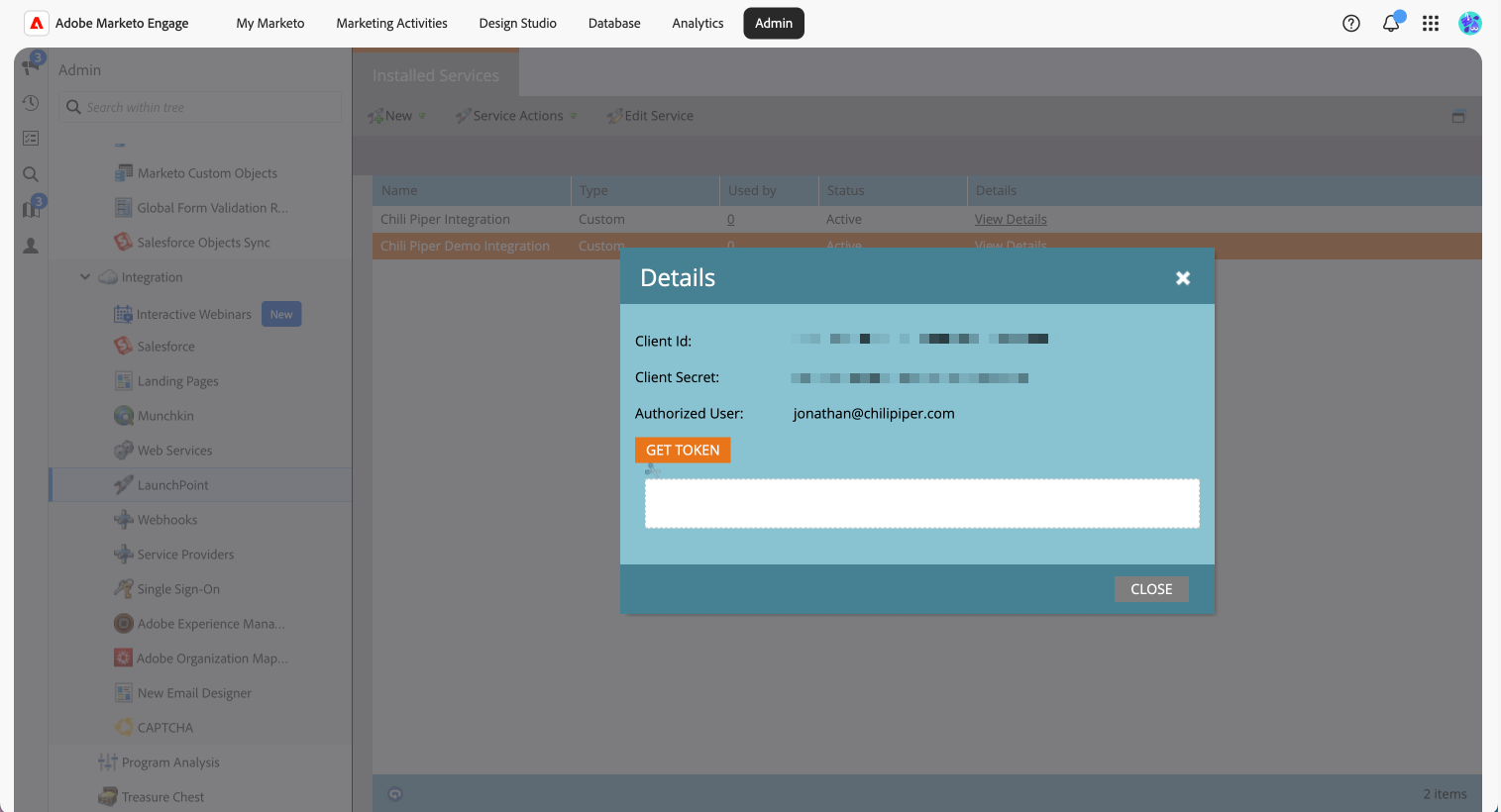The image size is (1501, 812).
Task: Click the help question mark icon
Action: (x=1350, y=23)
